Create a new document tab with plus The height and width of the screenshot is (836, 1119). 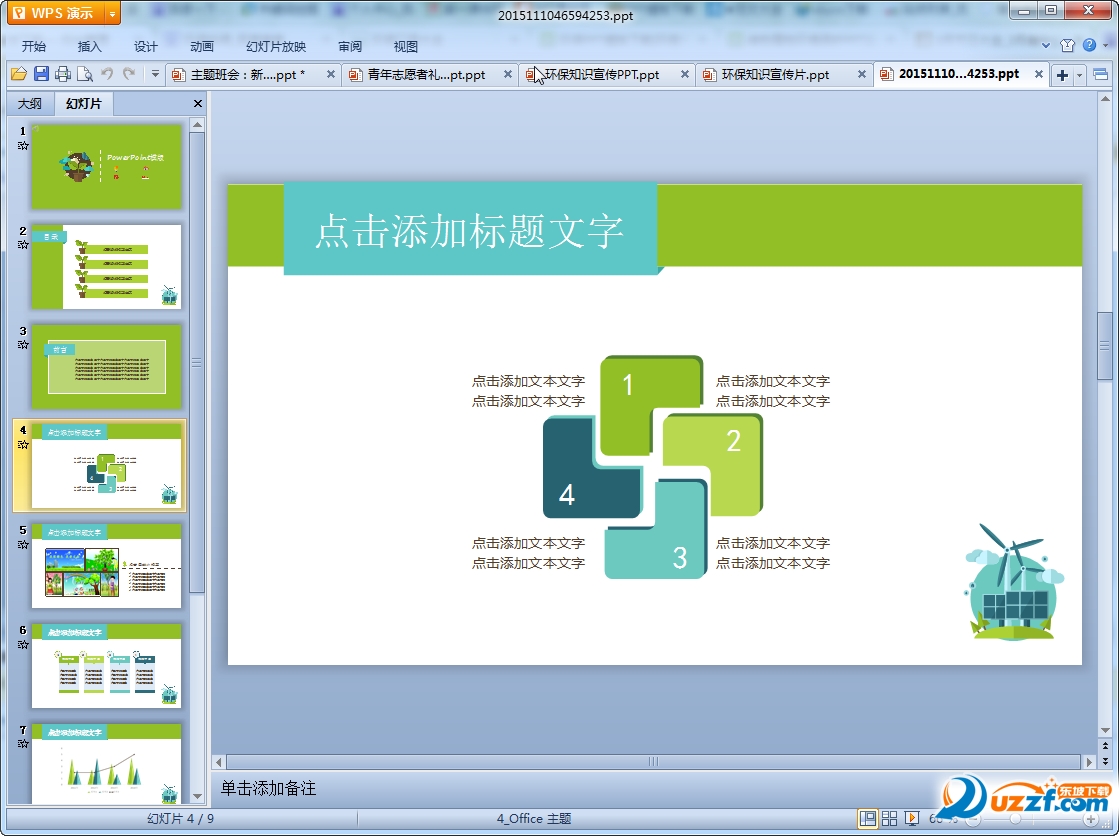coord(1063,75)
